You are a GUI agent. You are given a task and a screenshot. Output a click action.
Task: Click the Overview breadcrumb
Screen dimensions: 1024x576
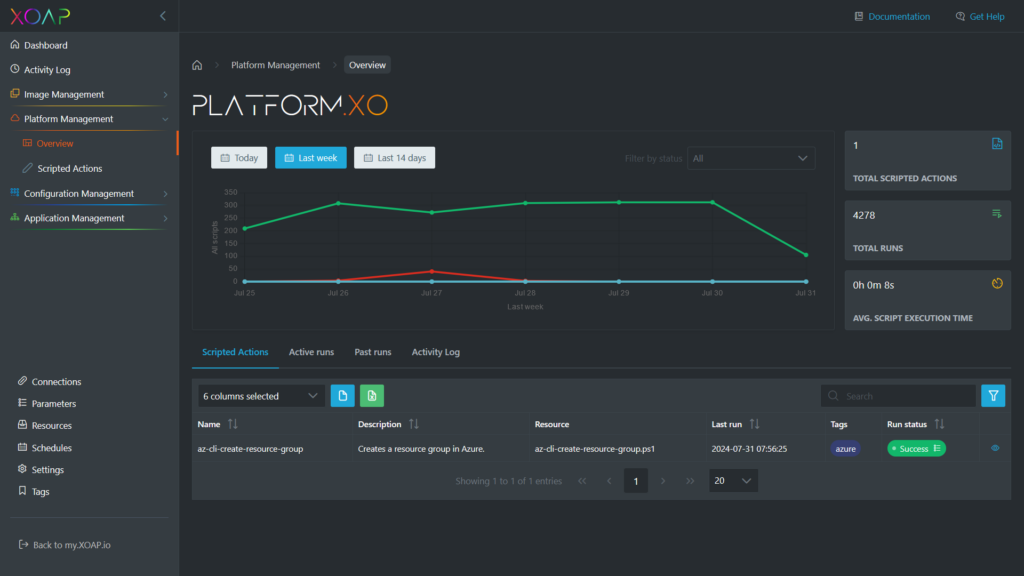pyautogui.click(x=367, y=65)
